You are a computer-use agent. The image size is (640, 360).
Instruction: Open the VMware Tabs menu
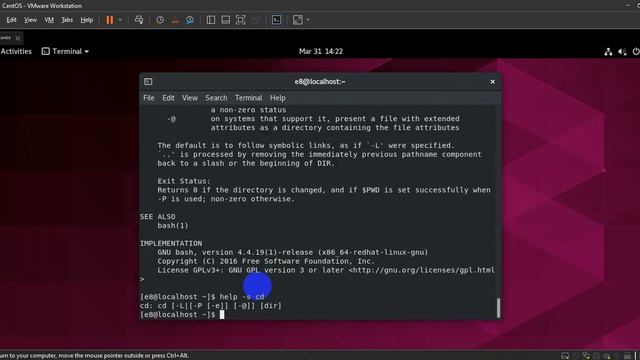click(x=67, y=20)
